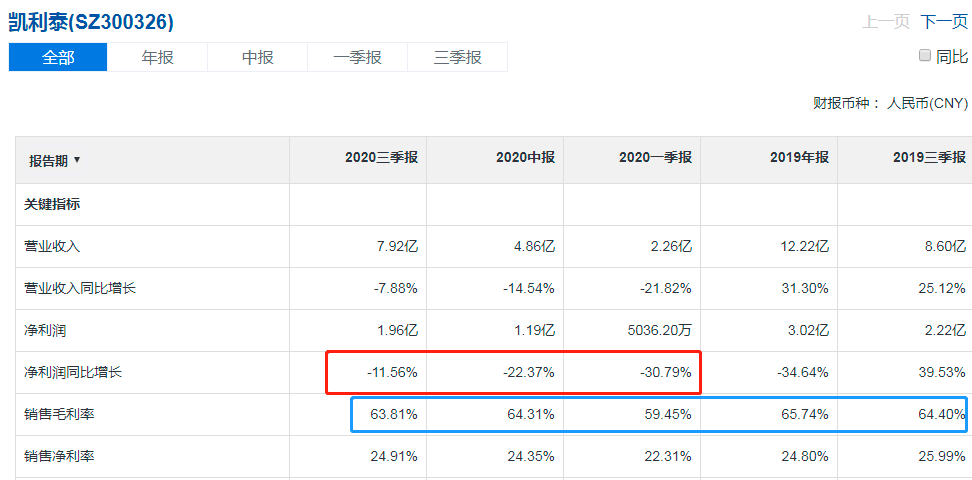Click the 销售净利率 row label
Viewport: 972px width, 480px height.
point(59,457)
